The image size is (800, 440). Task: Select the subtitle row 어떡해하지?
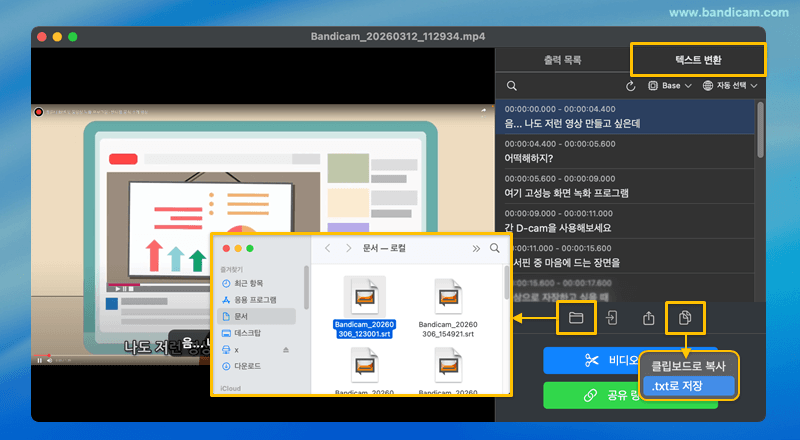point(624,152)
